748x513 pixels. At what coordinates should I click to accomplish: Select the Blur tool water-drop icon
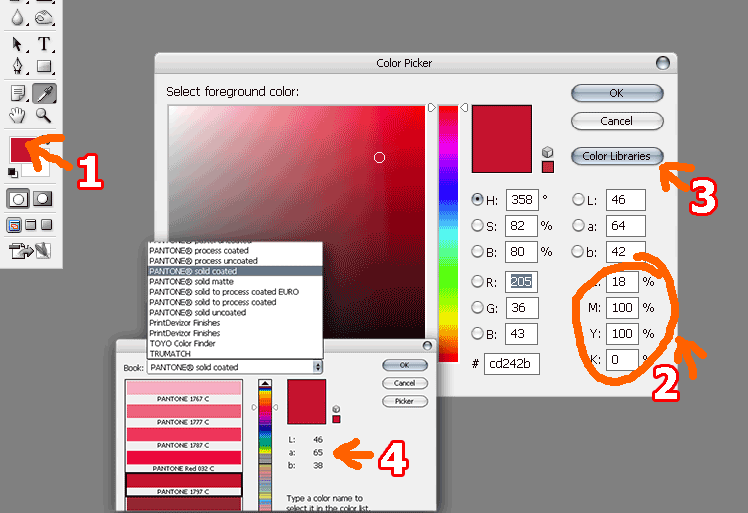tap(18, 18)
